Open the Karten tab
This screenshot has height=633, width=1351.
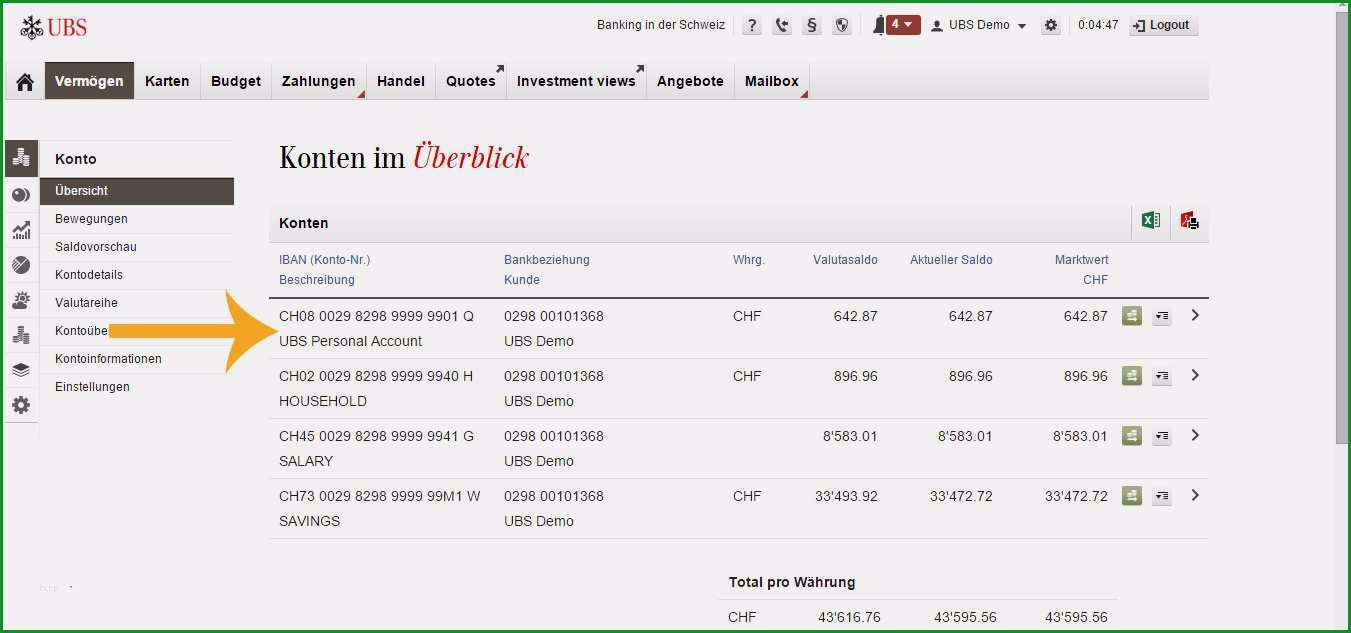pos(167,81)
